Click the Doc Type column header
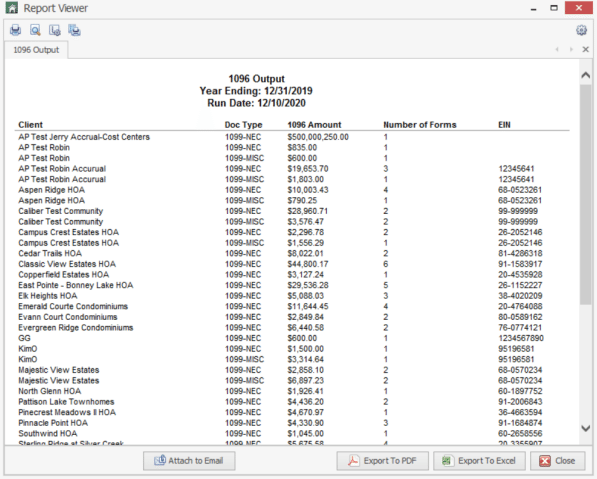 243,125
